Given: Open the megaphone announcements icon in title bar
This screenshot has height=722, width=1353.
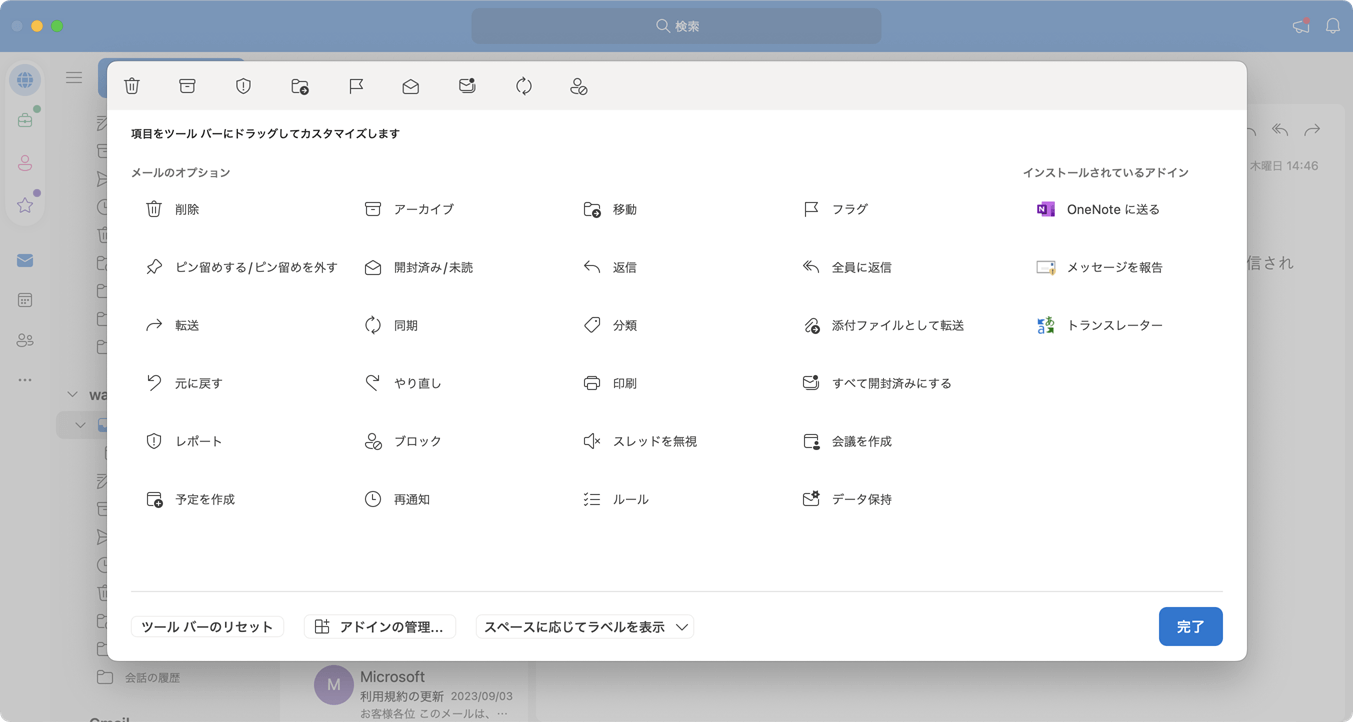Looking at the screenshot, I should [x=1301, y=26].
